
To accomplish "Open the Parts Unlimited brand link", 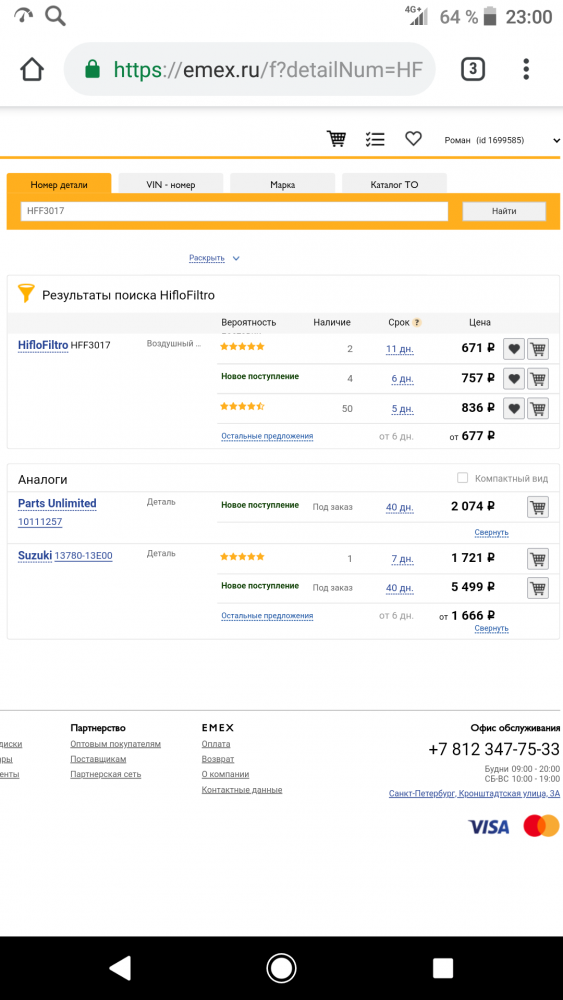I will (57, 504).
